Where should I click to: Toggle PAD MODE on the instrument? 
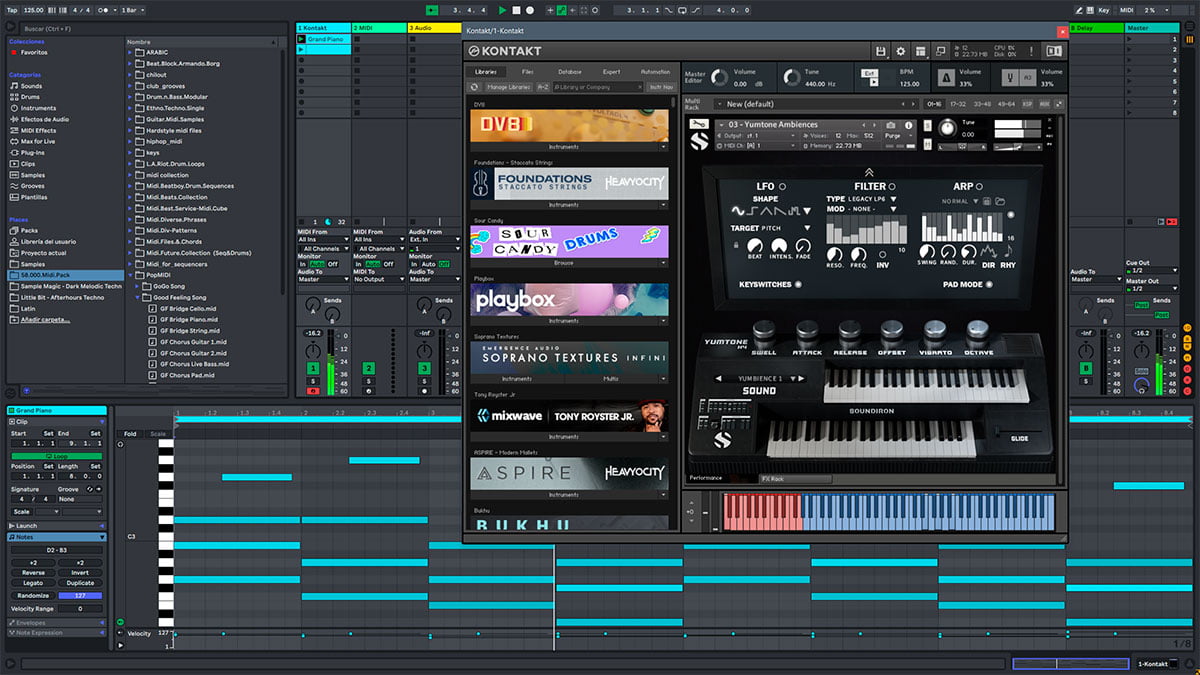tap(989, 285)
